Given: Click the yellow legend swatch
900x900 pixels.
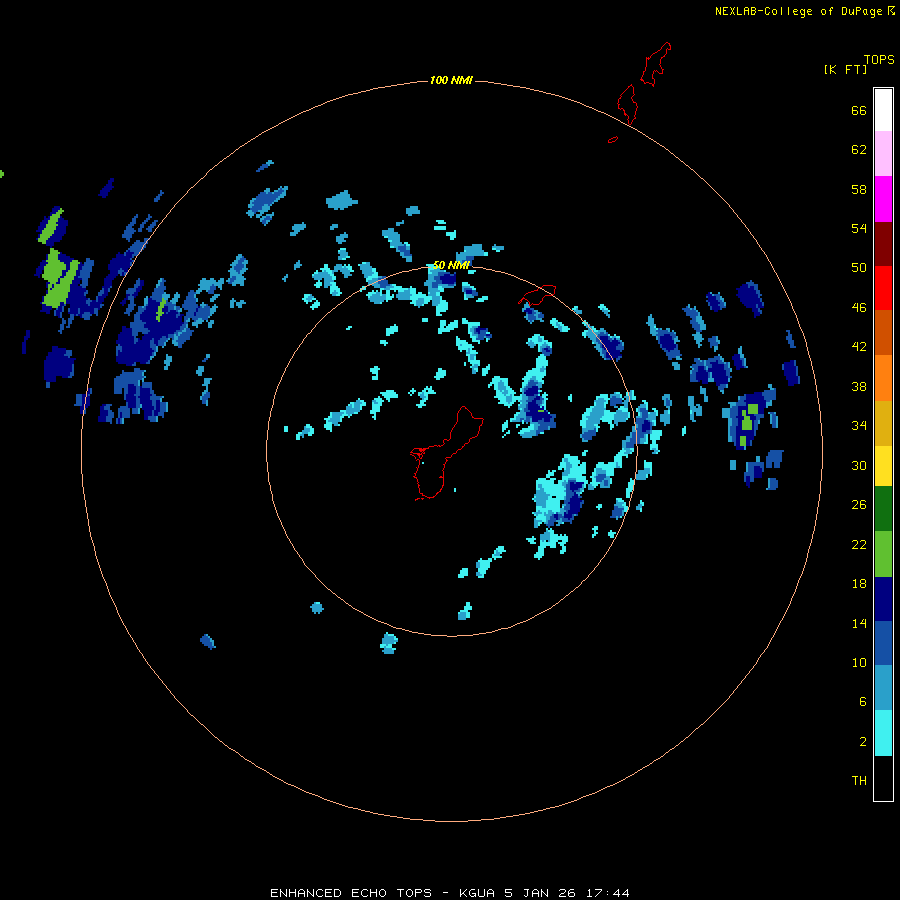Looking at the screenshot, I should click(x=883, y=466).
